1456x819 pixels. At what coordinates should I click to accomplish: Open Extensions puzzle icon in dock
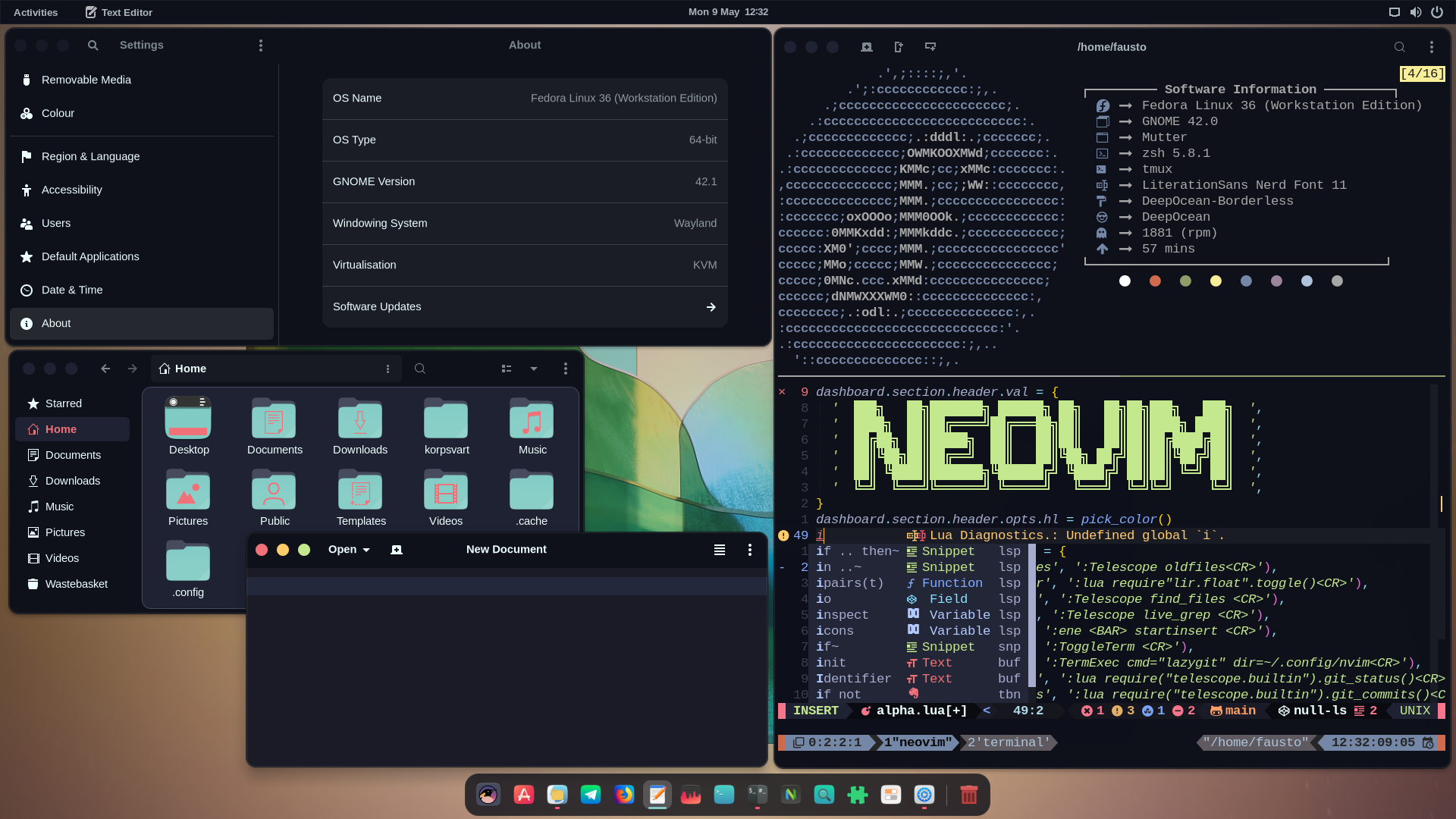pos(858,795)
